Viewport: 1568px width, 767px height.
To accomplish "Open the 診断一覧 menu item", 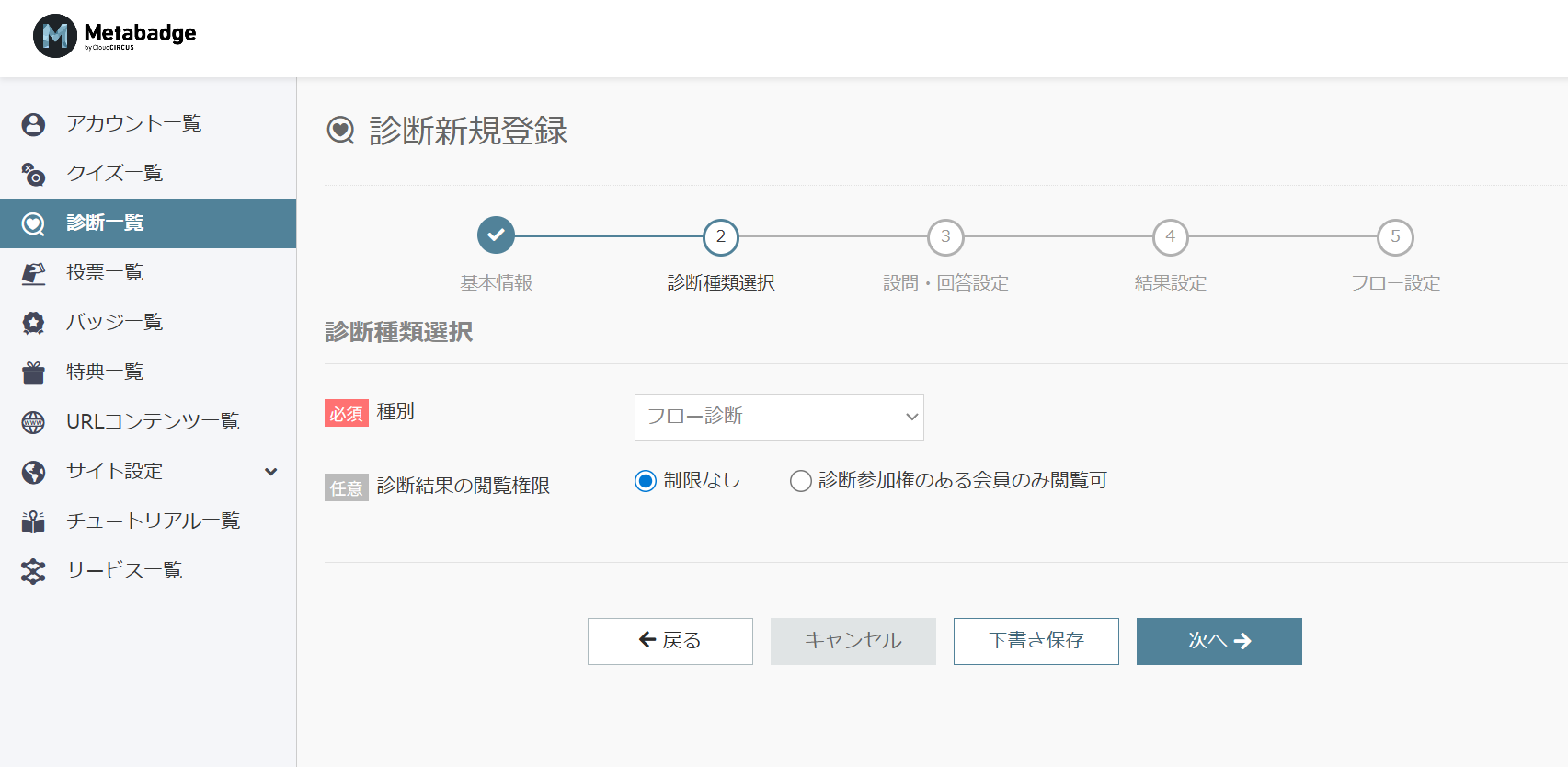I will pos(147,223).
